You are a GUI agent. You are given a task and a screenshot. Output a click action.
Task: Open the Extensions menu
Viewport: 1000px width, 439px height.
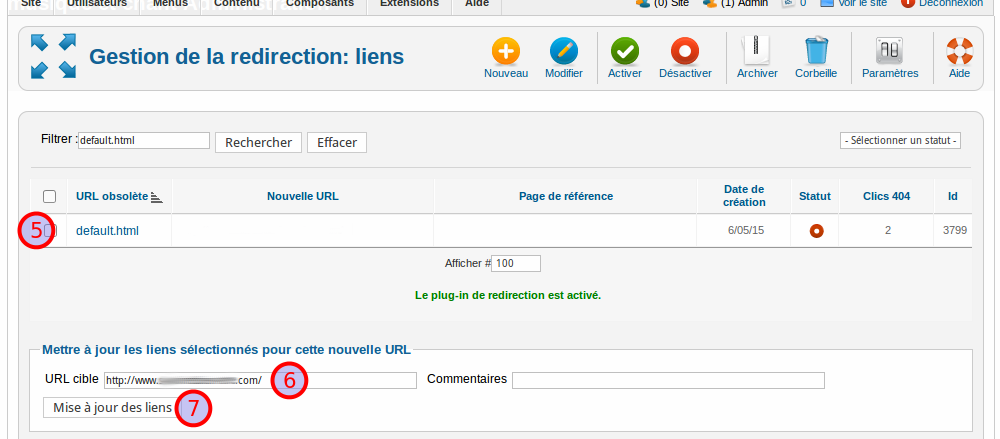pyautogui.click(x=409, y=4)
